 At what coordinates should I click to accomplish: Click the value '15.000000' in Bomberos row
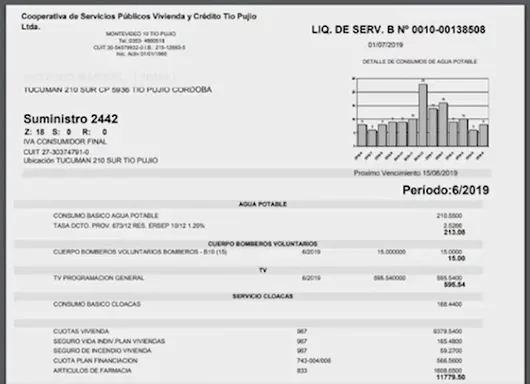tap(391, 252)
